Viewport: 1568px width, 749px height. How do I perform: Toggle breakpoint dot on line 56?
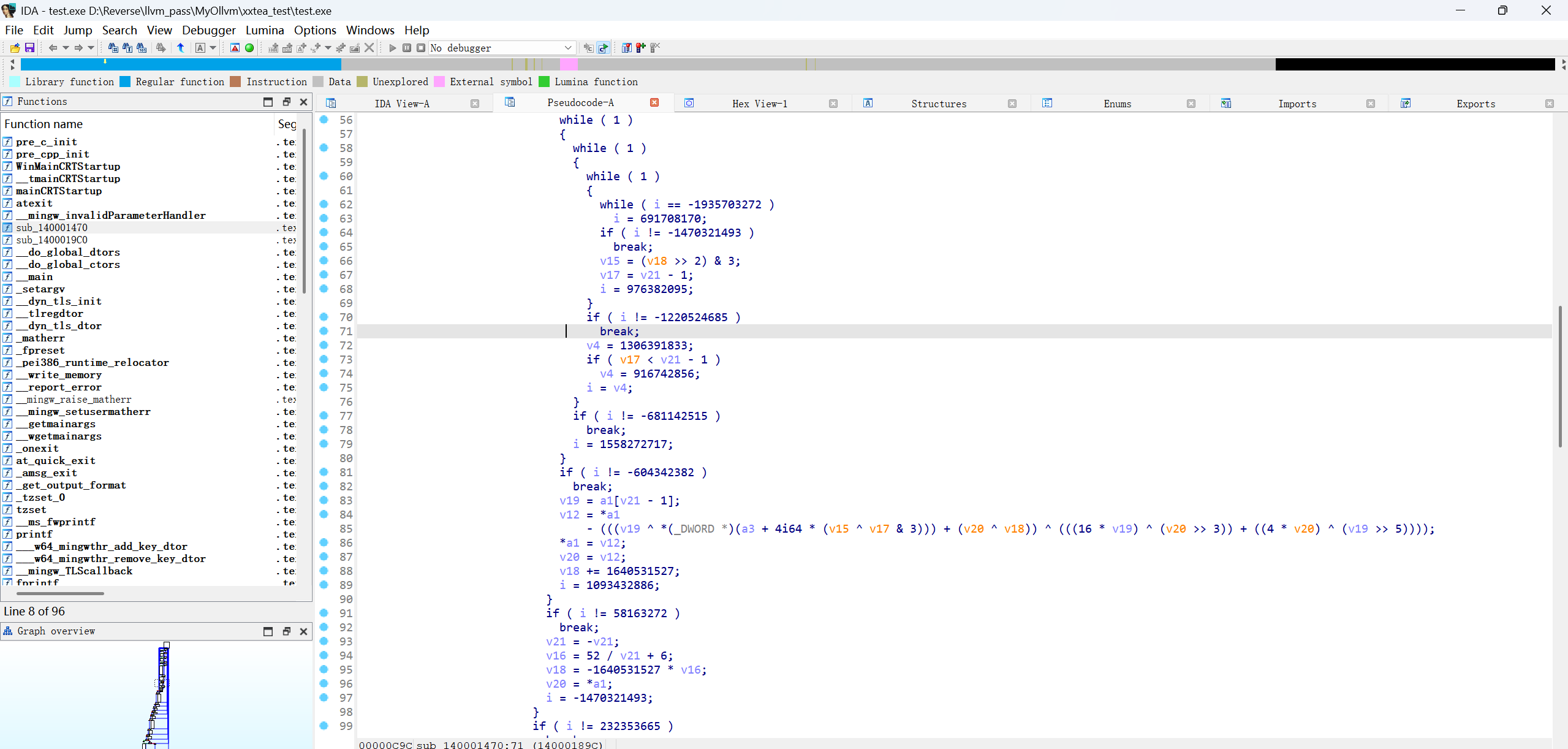pyautogui.click(x=324, y=120)
